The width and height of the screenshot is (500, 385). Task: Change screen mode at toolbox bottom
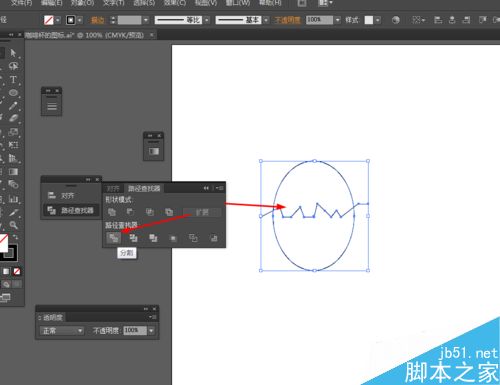(x=6, y=298)
